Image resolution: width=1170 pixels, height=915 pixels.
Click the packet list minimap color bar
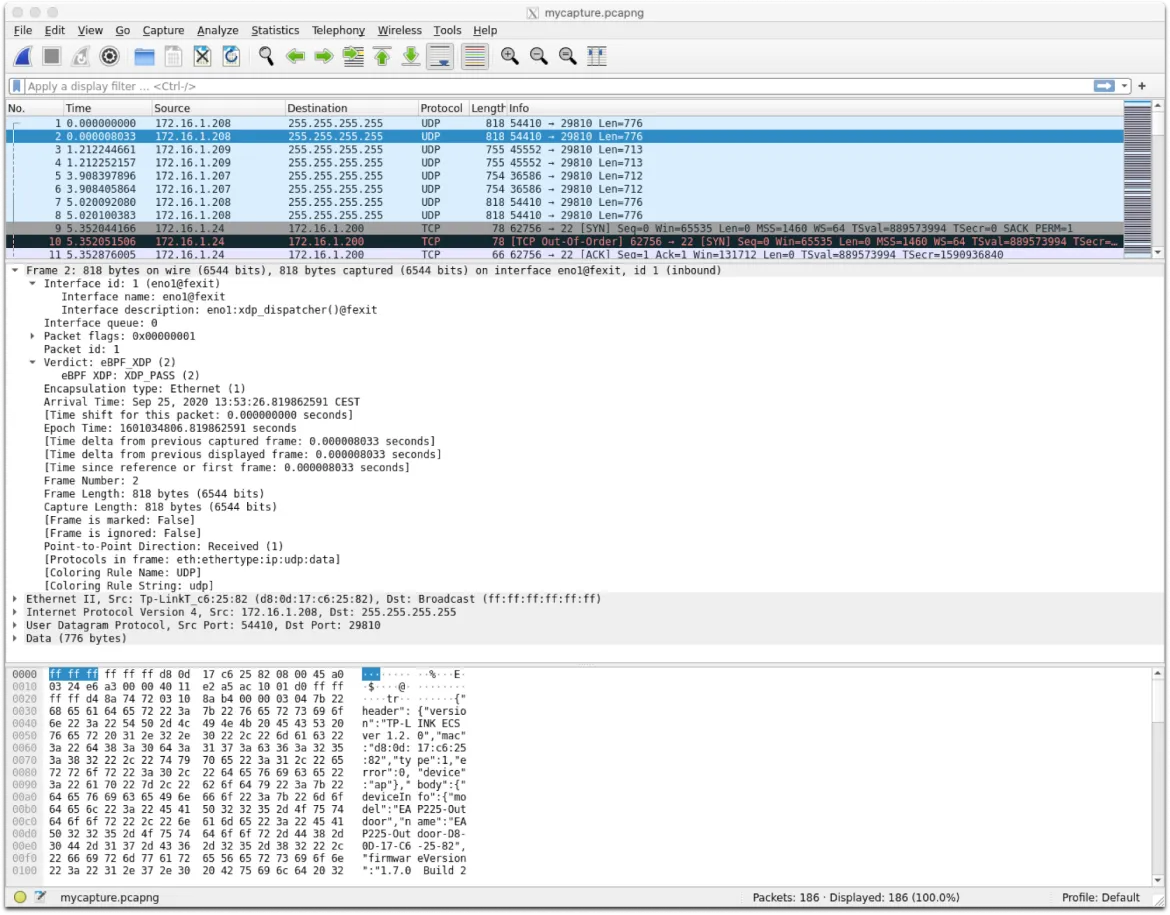click(x=1137, y=179)
